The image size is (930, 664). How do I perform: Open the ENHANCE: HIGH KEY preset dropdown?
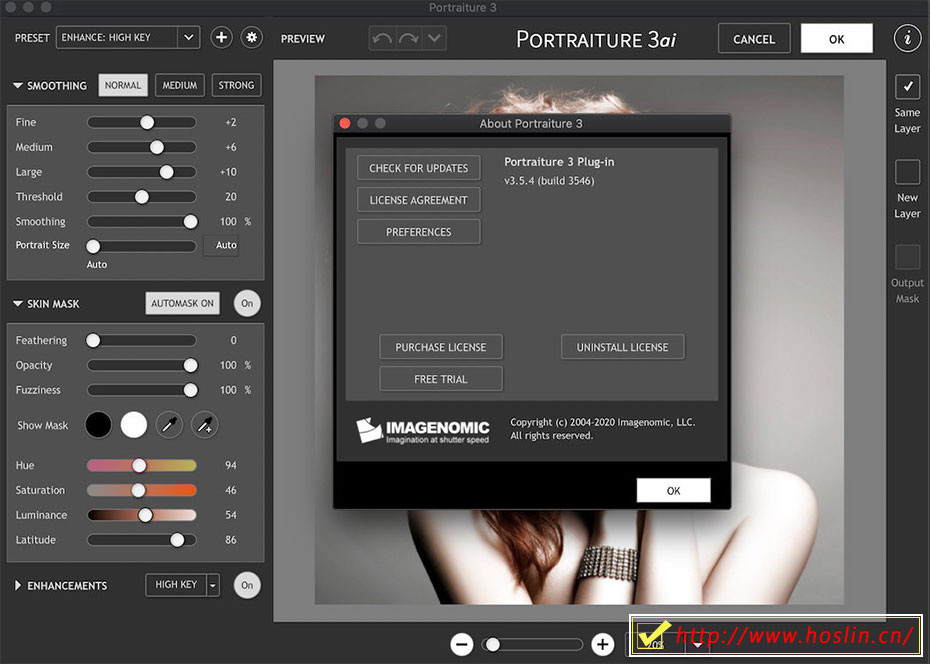[x=188, y=37]
